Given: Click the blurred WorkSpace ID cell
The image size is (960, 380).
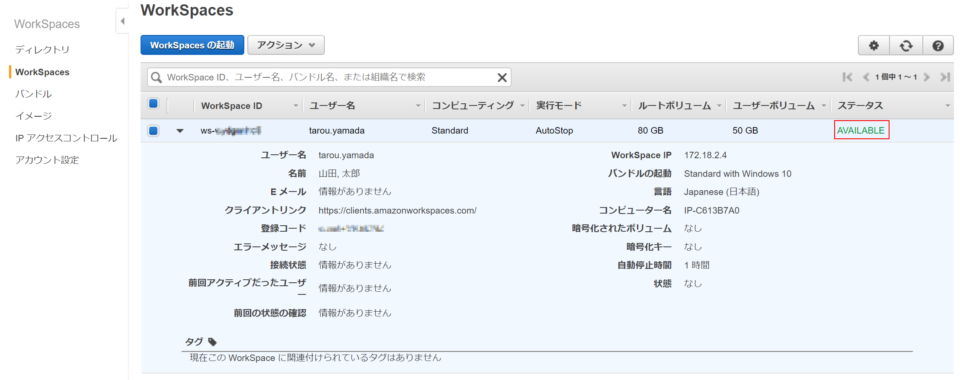Looking at the screenshot, I should [231, 130].
